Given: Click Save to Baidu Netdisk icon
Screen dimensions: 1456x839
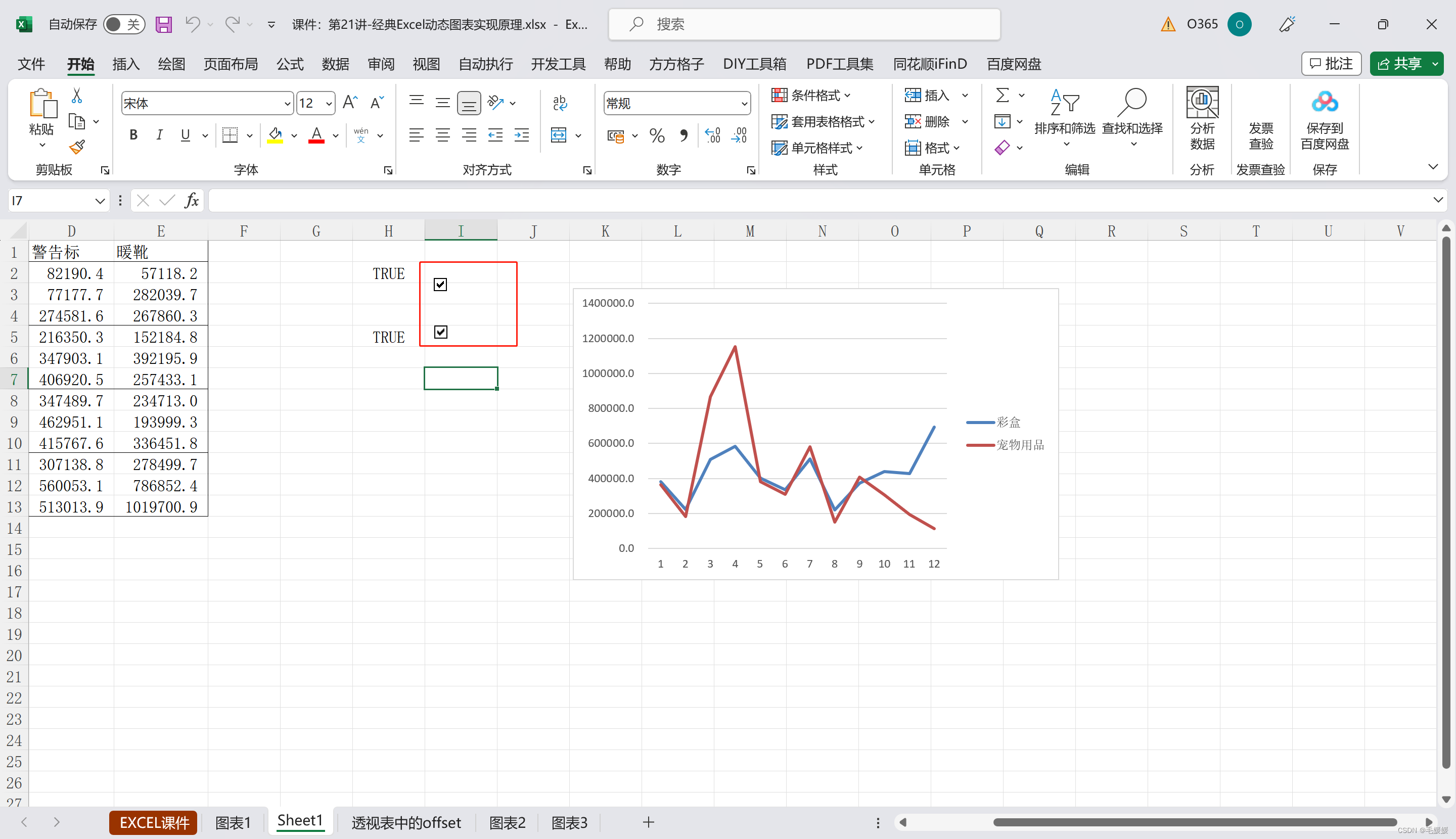Looking at the screenshot, I should point(1325,119).
